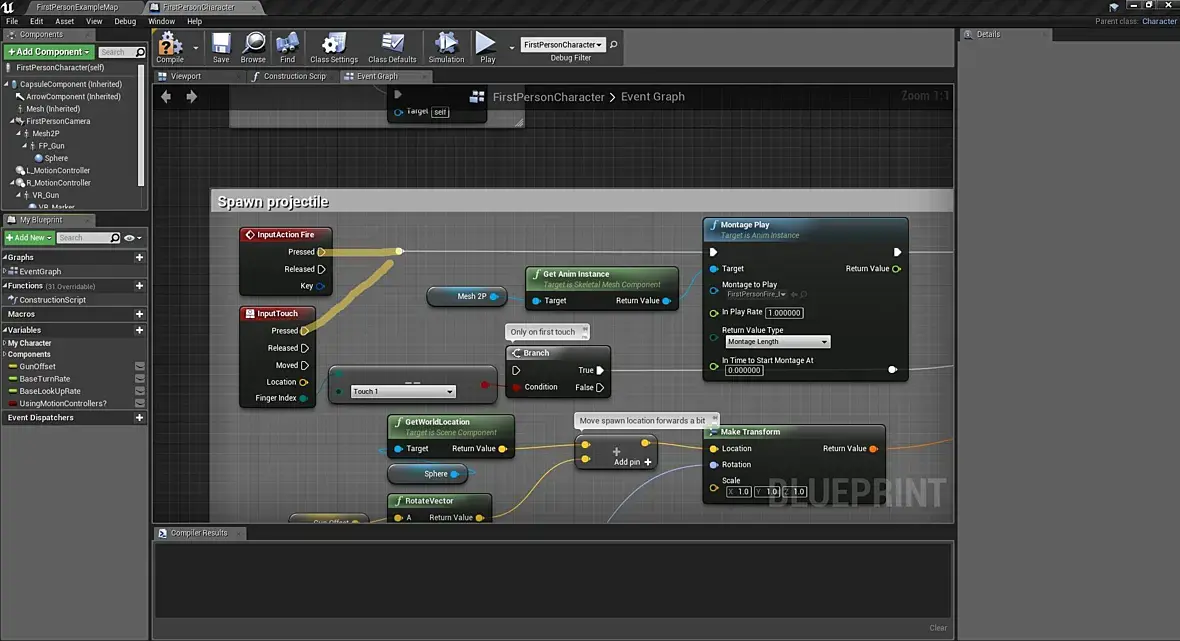
Task: Open the Montage Length return type dropdown
Action: [x=777, y=342]
